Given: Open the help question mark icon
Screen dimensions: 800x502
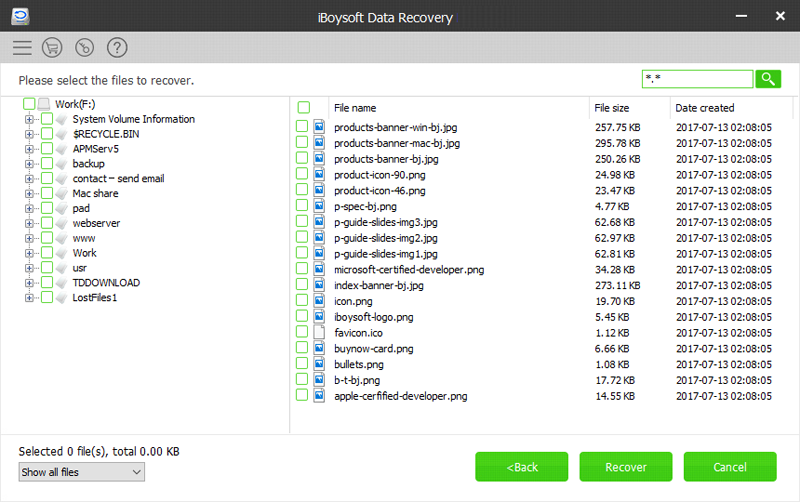Looking at the screenshot, I should tap(117, 47).
